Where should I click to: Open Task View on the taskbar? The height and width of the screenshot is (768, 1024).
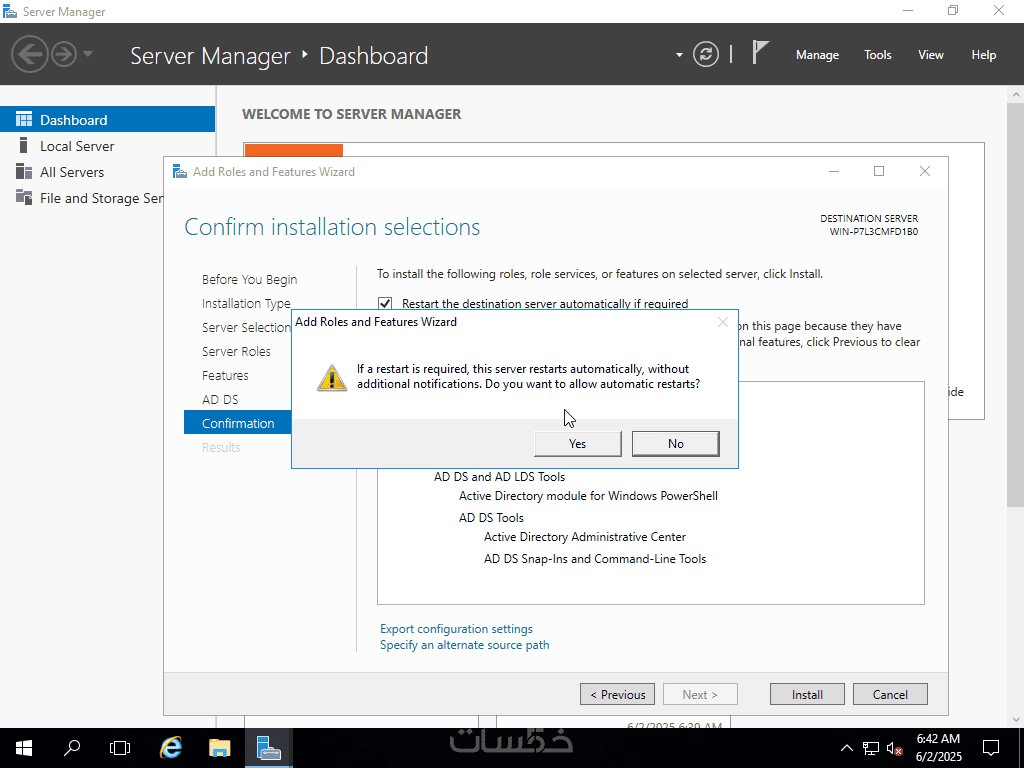[120, 748]
